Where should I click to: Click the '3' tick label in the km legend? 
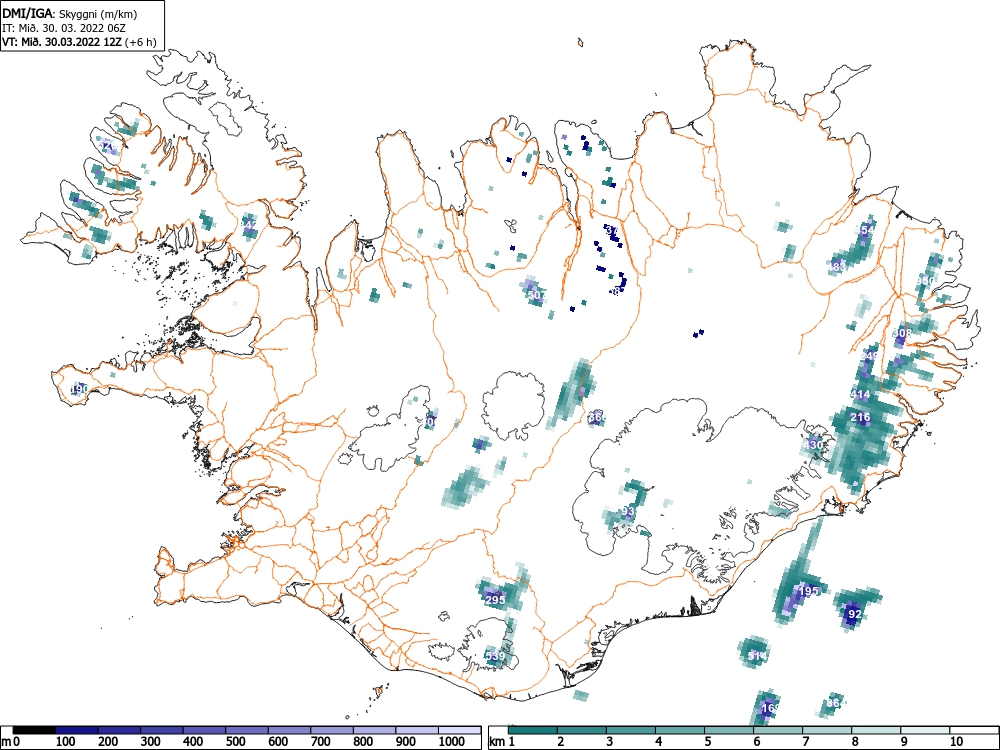(610, 742)
